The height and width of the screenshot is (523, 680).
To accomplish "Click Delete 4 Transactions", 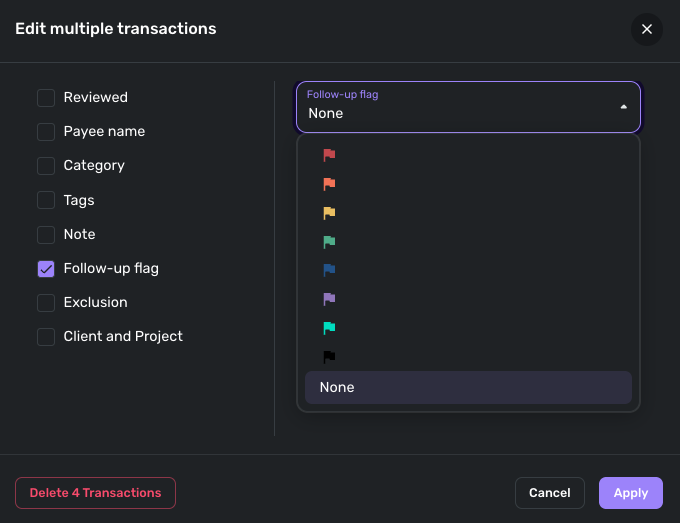I will 95,493.
